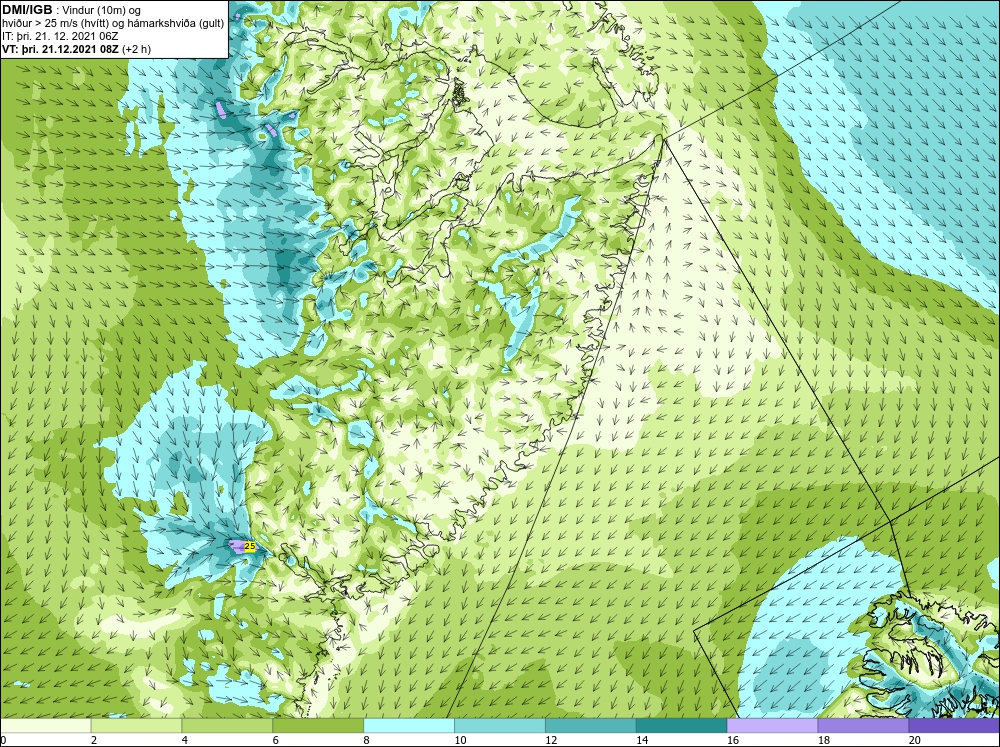
Task: Click the legend scale number 6
Action: point(276,740)
